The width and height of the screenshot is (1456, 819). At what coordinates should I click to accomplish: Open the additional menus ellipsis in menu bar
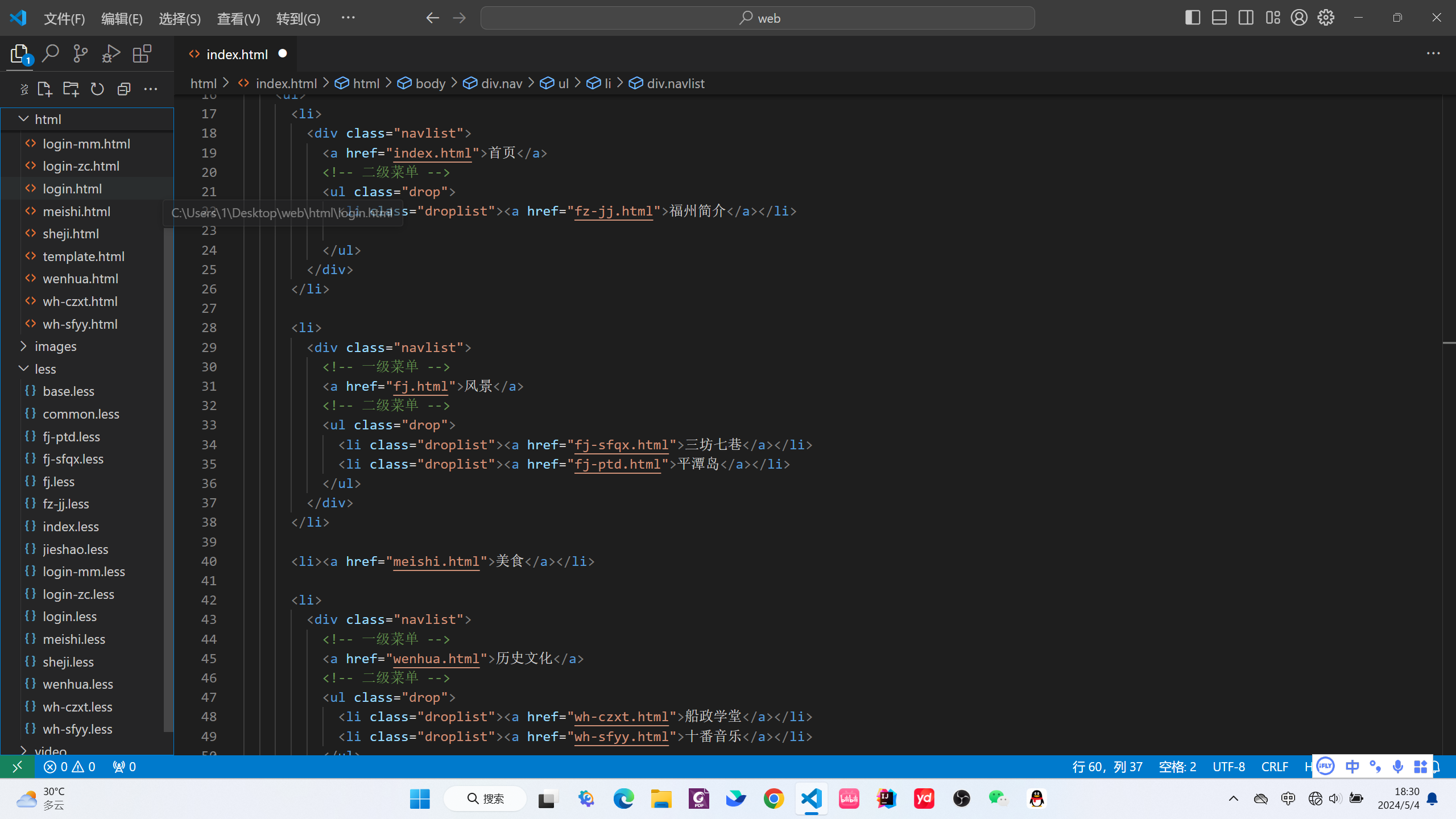(x=348, y=18)
